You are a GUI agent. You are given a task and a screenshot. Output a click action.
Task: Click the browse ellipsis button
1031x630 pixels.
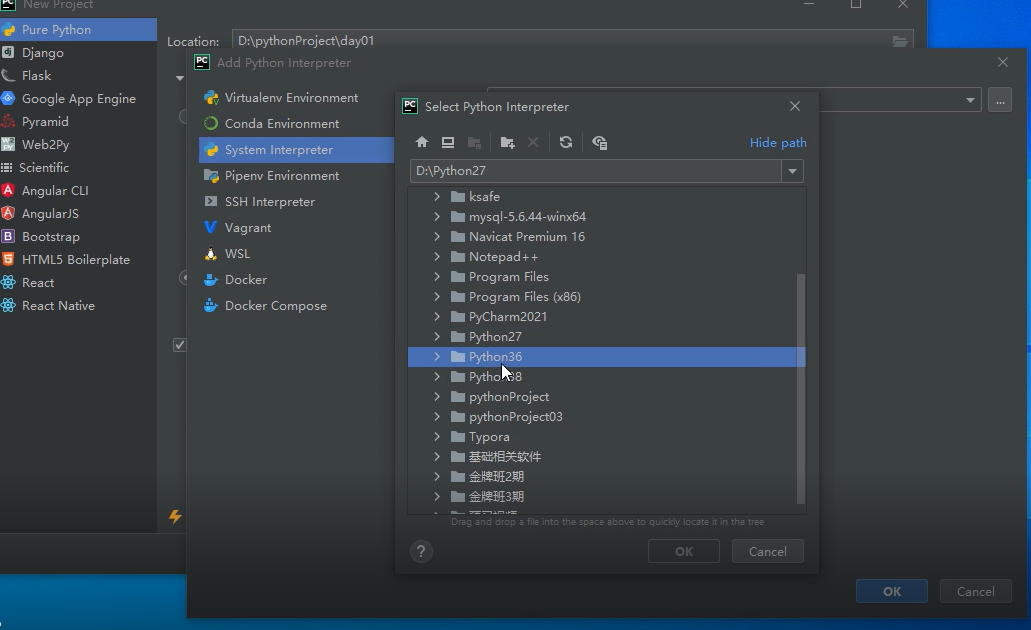(999, 100)
